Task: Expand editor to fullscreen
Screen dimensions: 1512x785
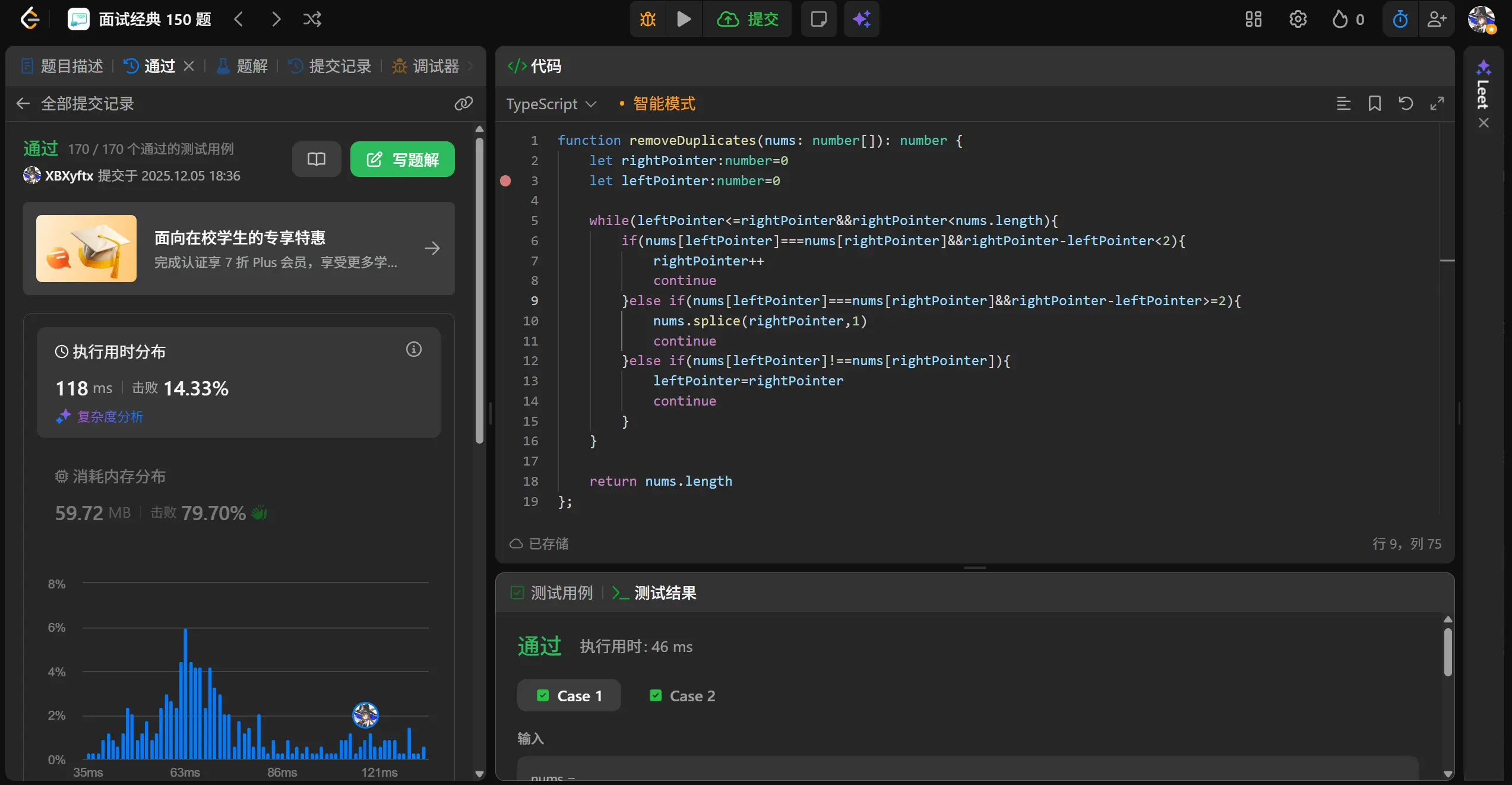Action: coord(1437,104)
